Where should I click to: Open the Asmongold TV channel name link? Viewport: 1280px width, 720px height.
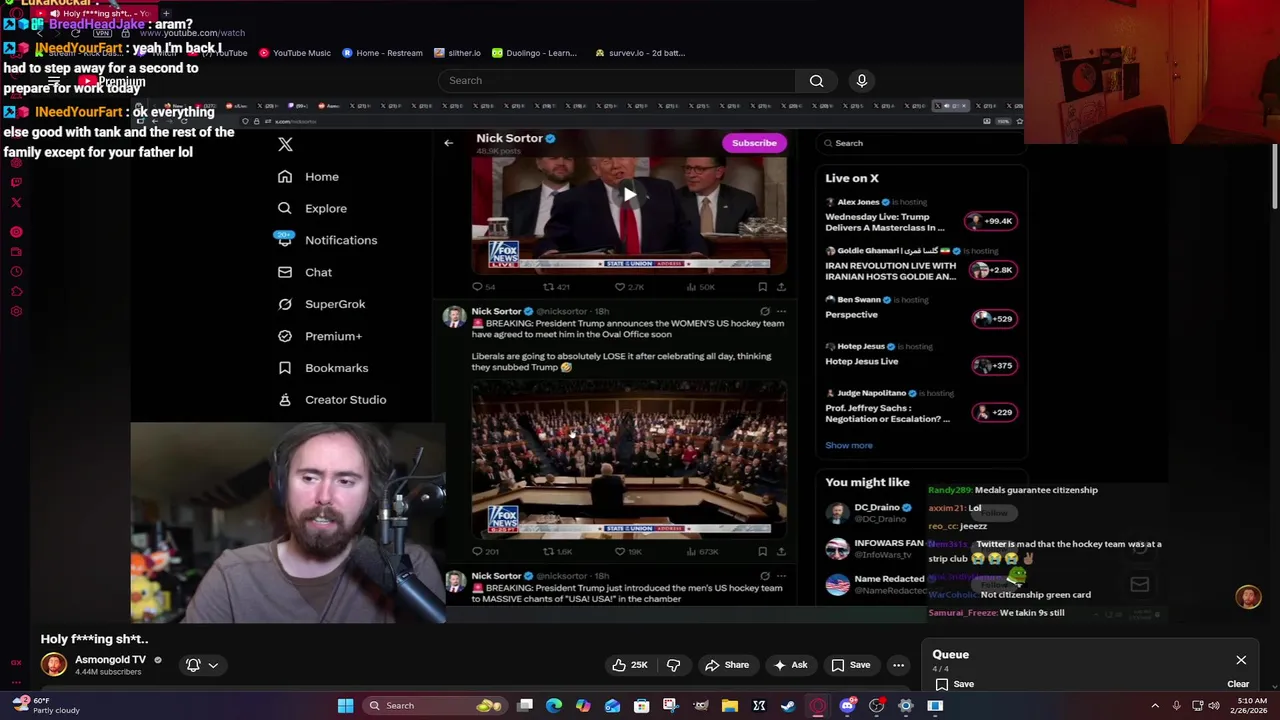(x=110, y=660)
